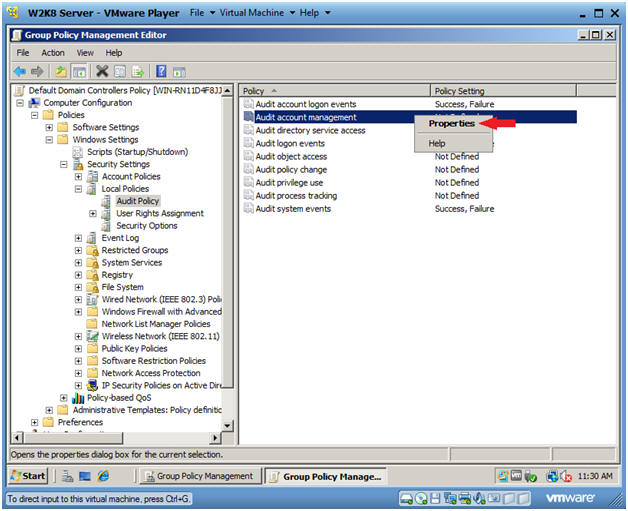Click the muted volume speaker tray icon

pyautogui.click(x=566, y=476)
